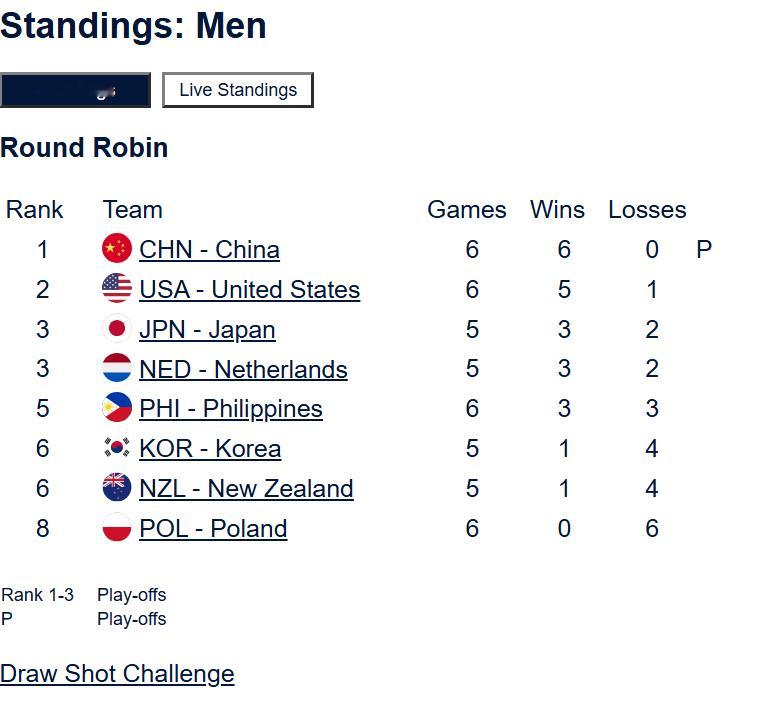The height and width of the screenshot is (705, 768).
Task: Click the Poland flag icon
Action: click(117, 528)
